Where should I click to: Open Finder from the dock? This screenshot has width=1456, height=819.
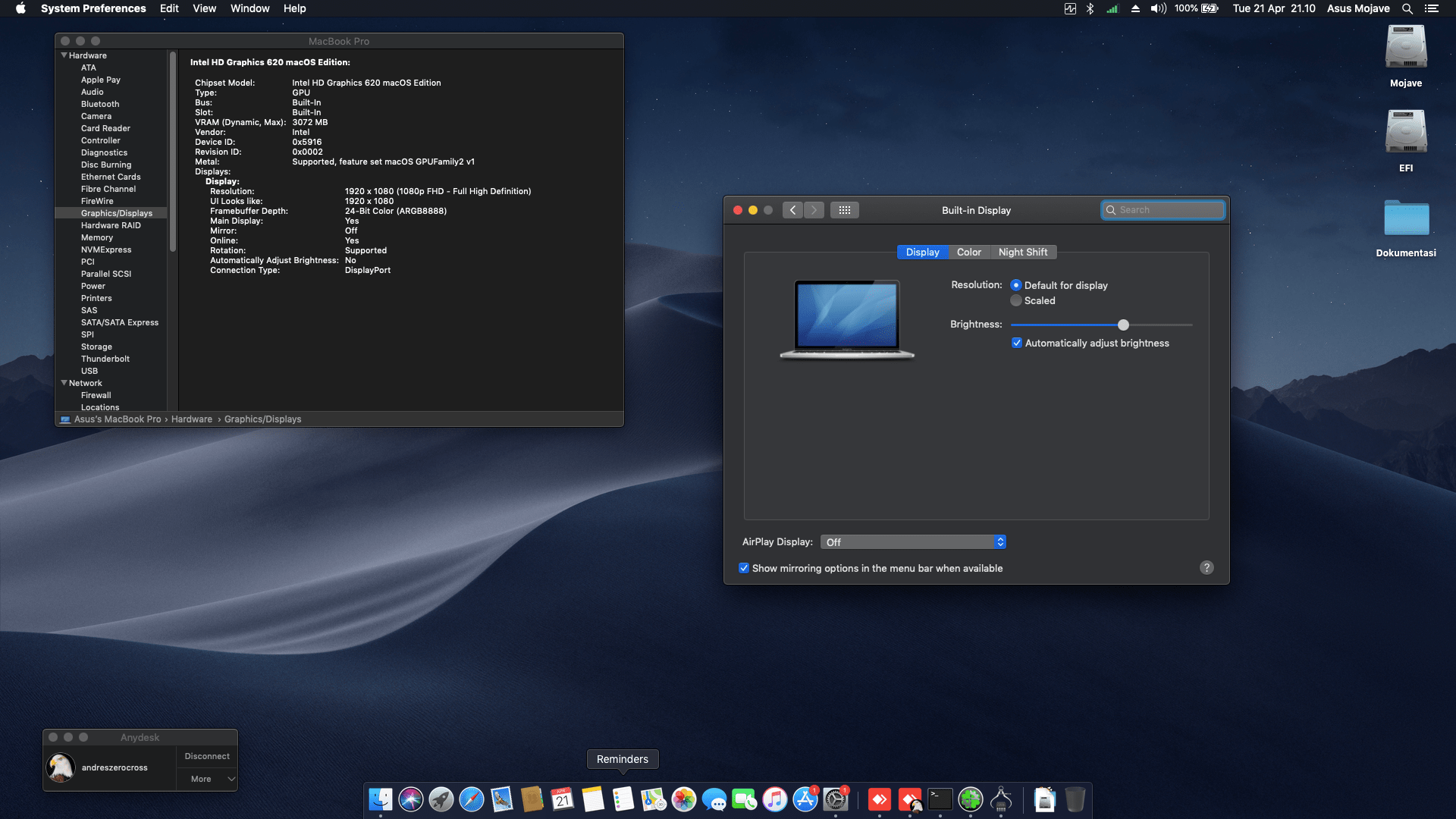tap(381, 799)
